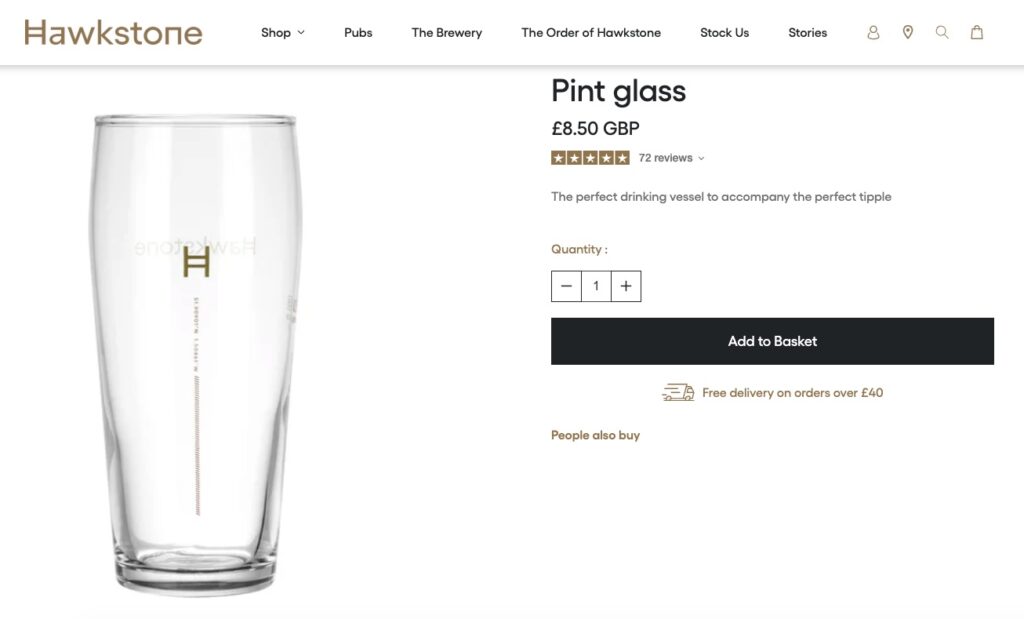Screen dimensions: 1024x619
Task: Click the quantity input field
Action: click(x=596, y=285)
